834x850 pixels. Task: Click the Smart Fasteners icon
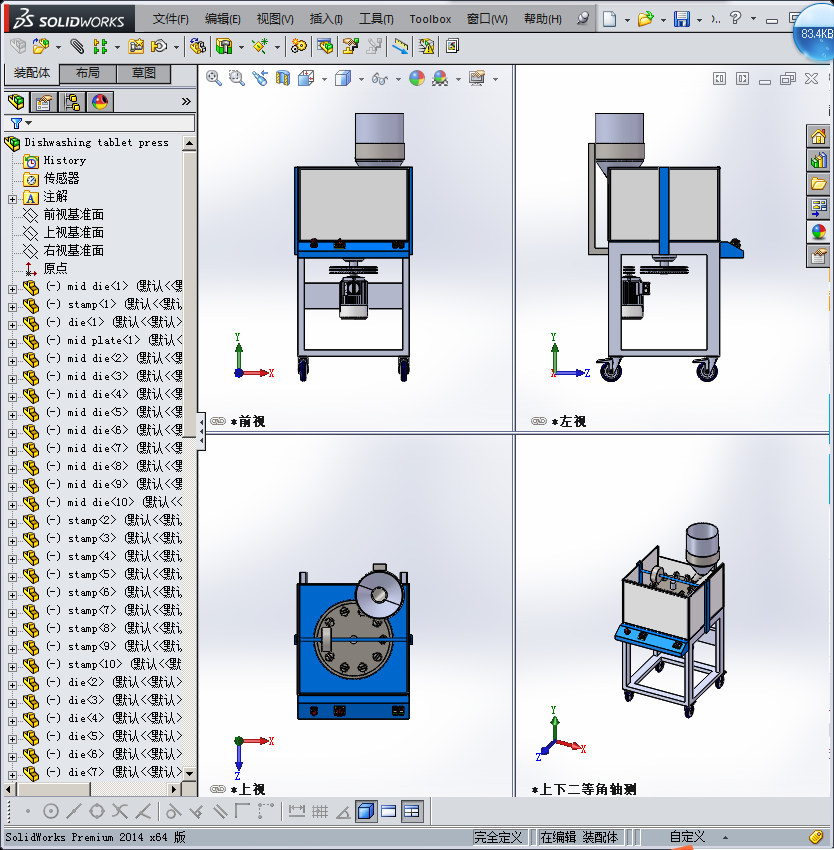tap(136, 47)
